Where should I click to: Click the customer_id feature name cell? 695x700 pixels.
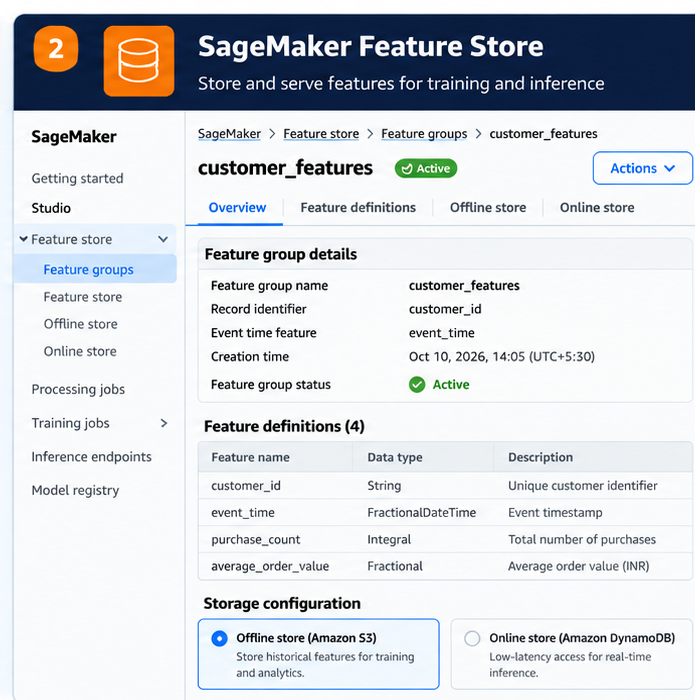pos(246,486)
